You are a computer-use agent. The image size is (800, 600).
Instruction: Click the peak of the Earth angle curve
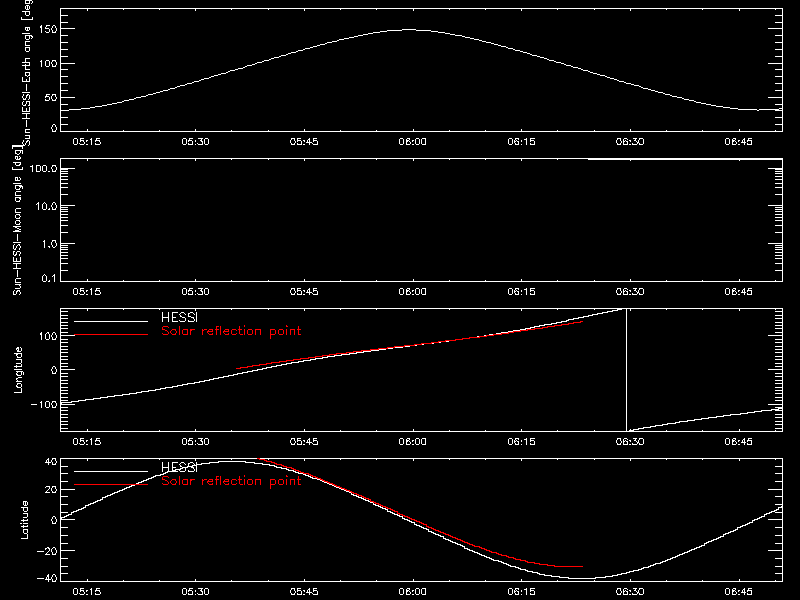pyautogui.click(x=410, y=30)
